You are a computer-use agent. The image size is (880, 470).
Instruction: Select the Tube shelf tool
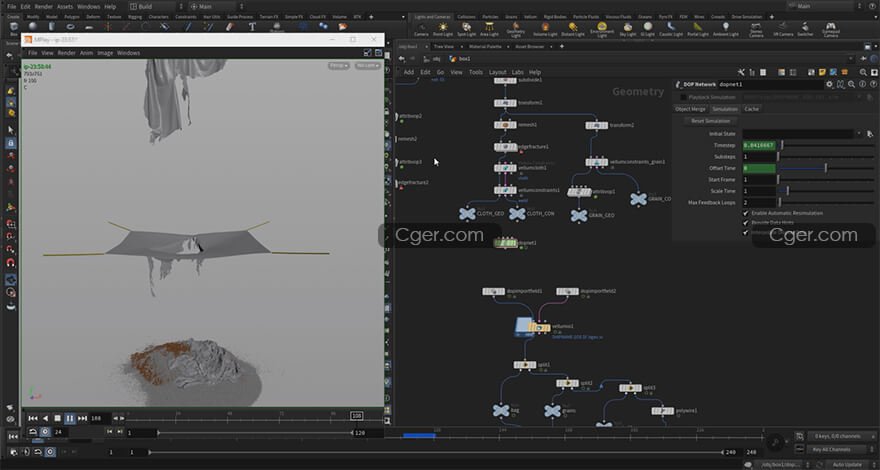point(52,27)
